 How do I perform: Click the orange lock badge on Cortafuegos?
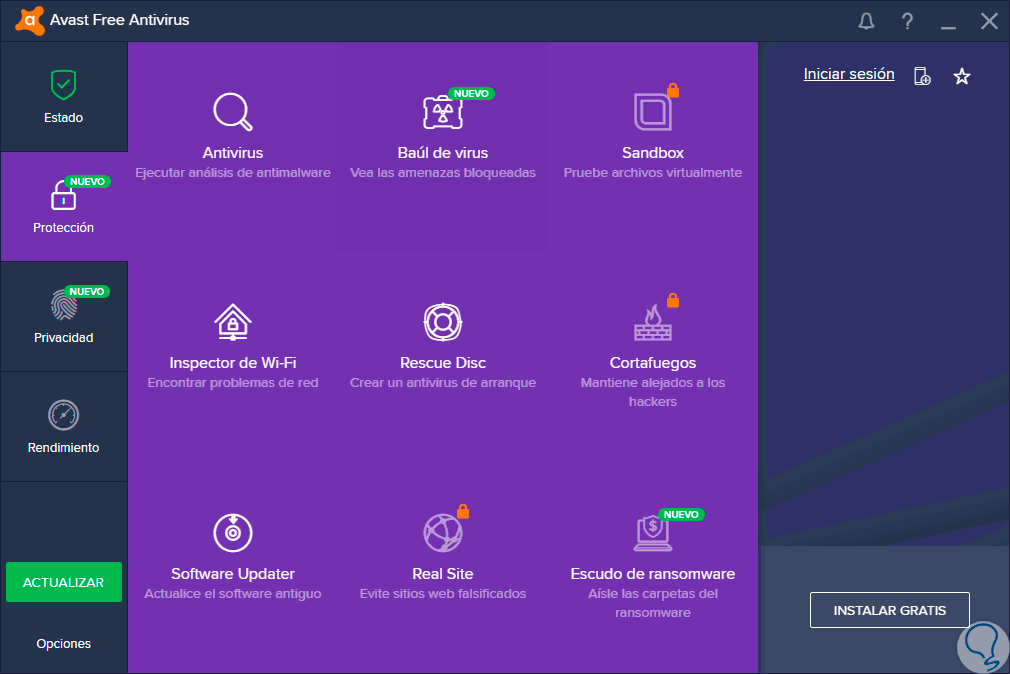pyautogui.click(x=673, y=300)
